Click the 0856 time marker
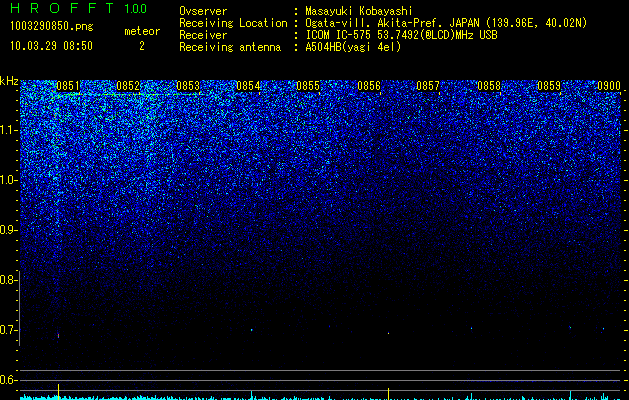629x400 pixels. pos(369,86)
